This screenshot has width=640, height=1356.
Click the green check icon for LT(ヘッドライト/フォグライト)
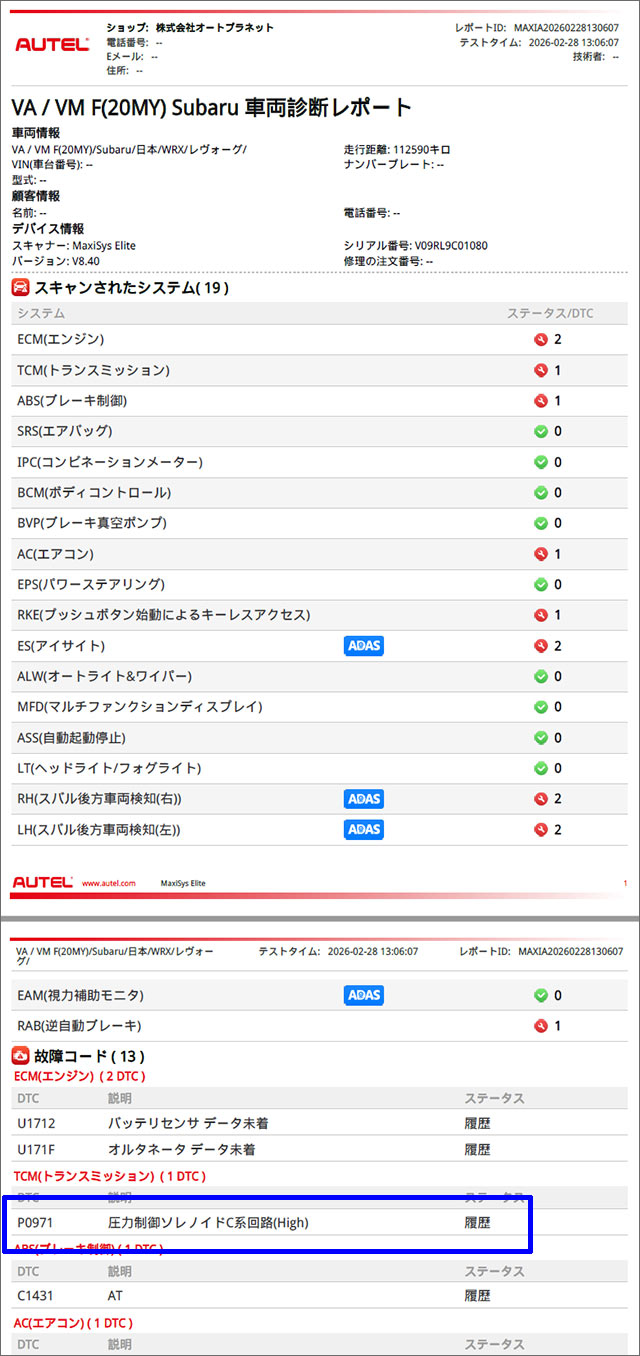tap(541, 768)
